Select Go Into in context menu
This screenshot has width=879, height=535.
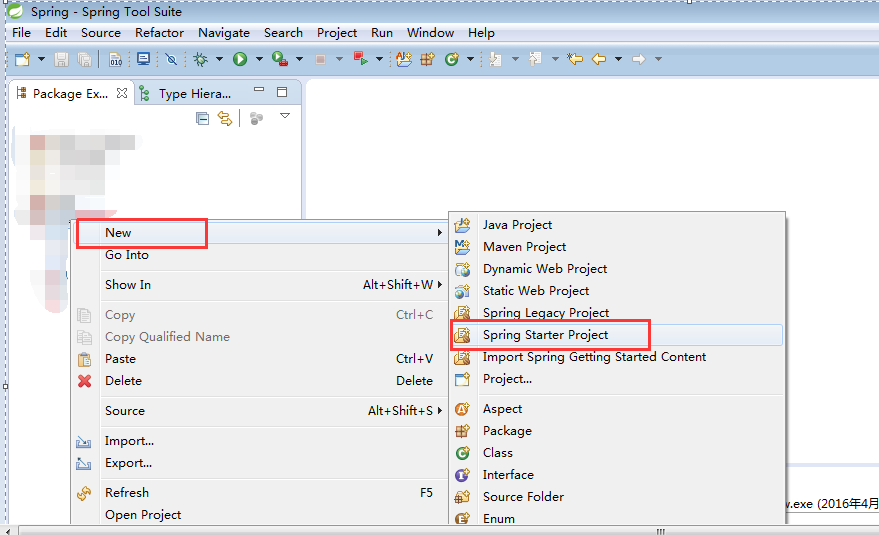(261, 255)
